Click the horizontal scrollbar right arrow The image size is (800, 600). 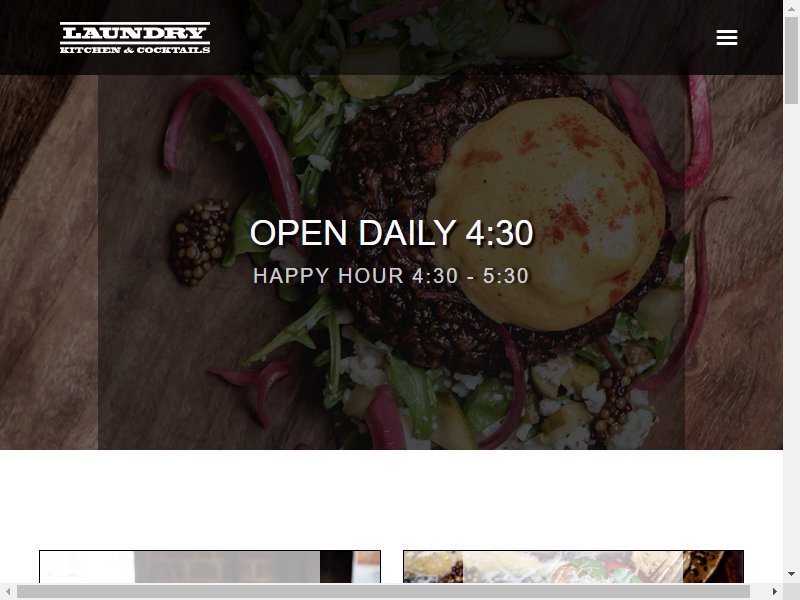774,591
